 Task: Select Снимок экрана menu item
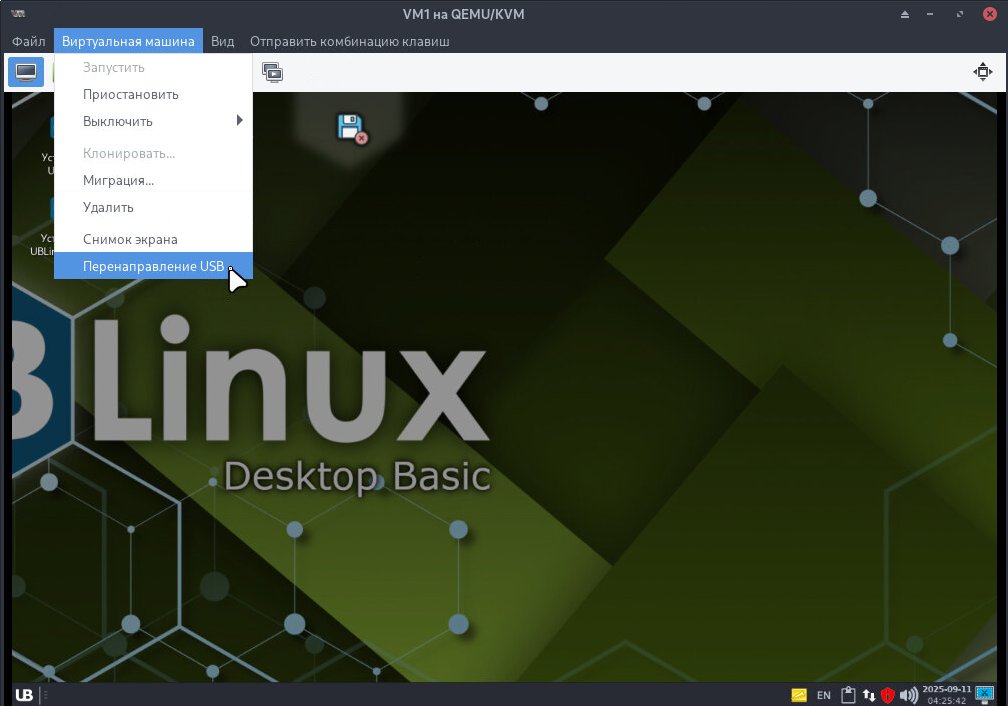[130, 240]
